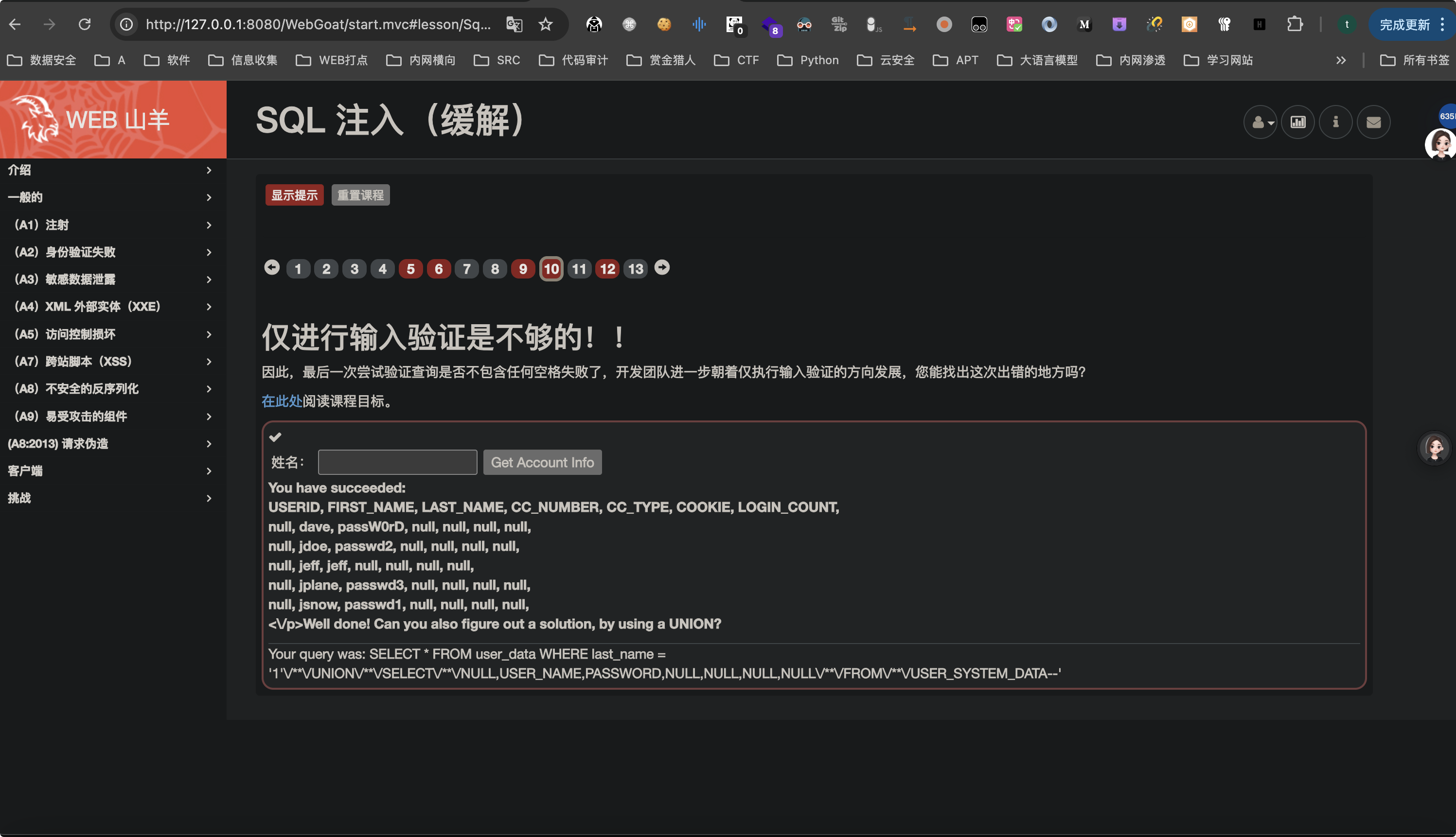This screenshot has height=837, width=1456.
Task: Reload the WebGoat page
Action: point(85,24)
